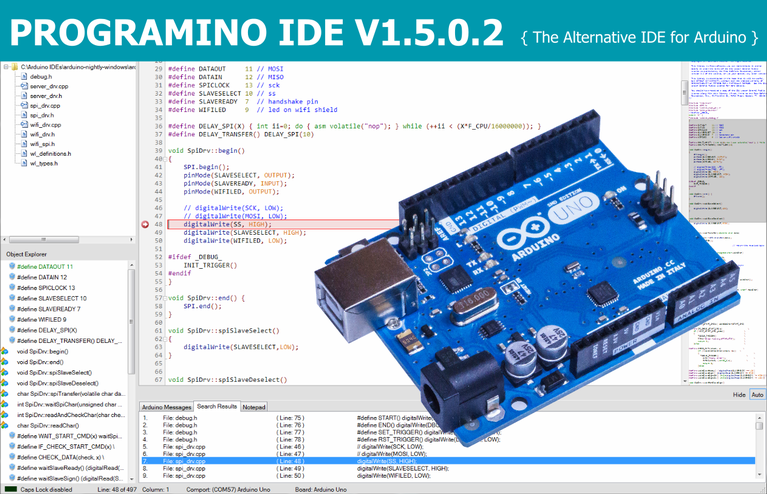Click the icon beside #define DATAOUT 11
767x494 pixels.
click(x=12, y=266)
